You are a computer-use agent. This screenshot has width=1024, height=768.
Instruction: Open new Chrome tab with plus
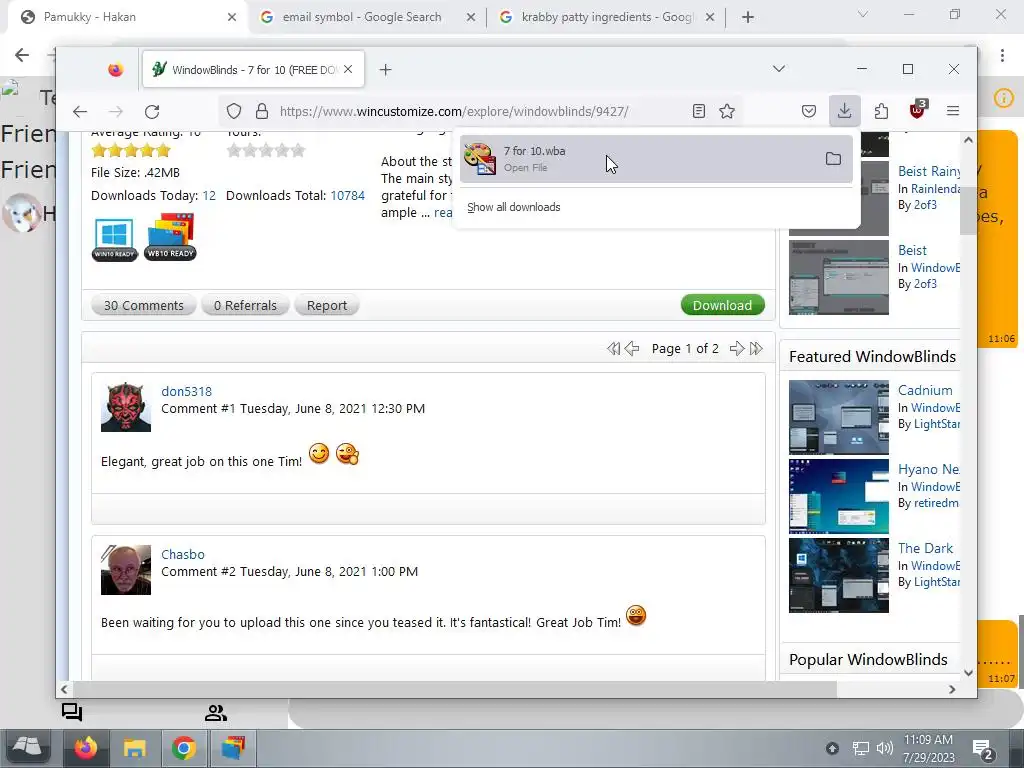coord(748,17)
